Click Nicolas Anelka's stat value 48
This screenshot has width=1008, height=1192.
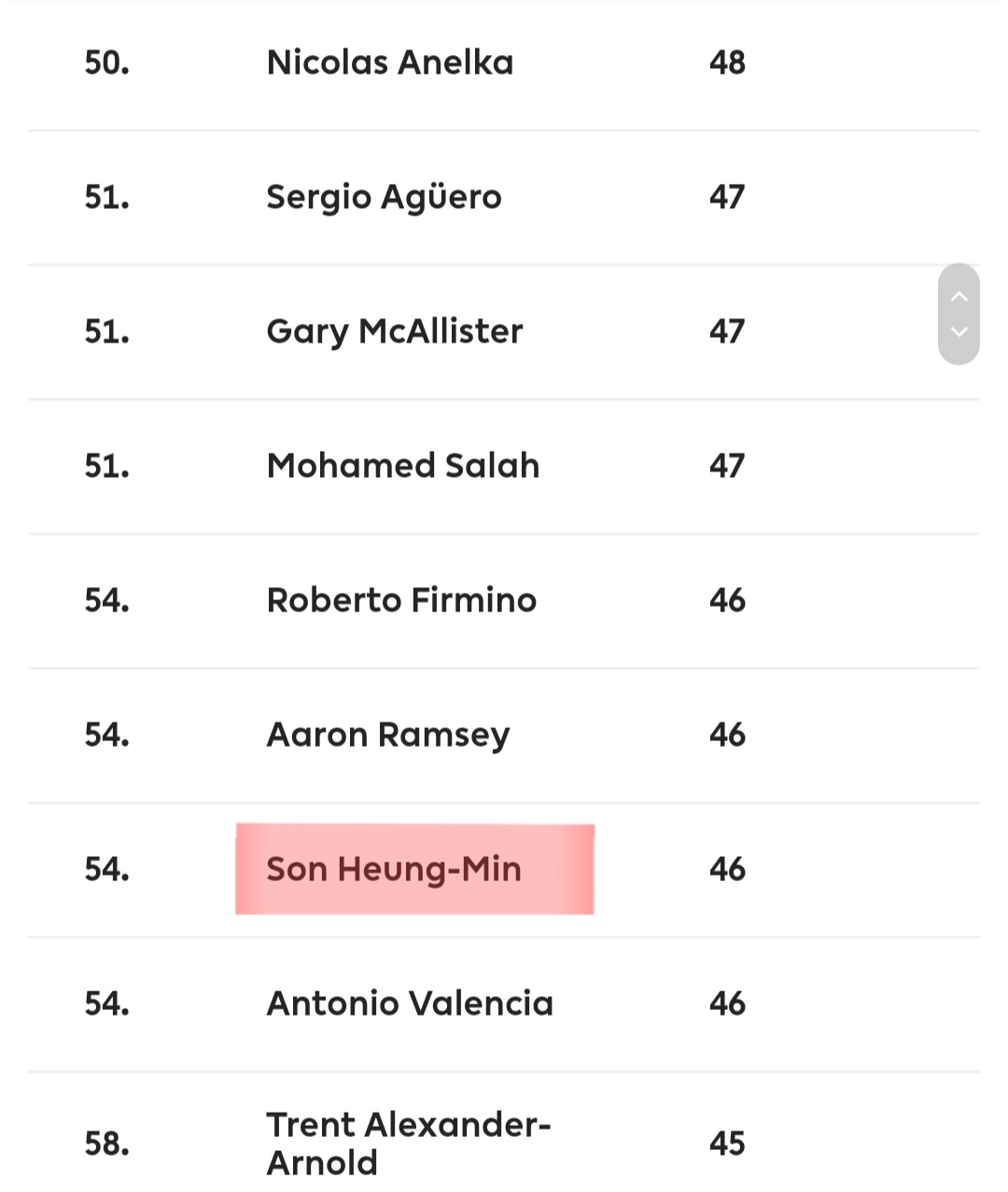727,63
